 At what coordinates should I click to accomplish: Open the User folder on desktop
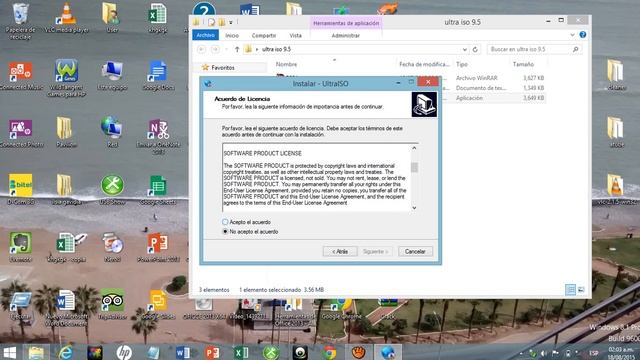tap(112, 18)
